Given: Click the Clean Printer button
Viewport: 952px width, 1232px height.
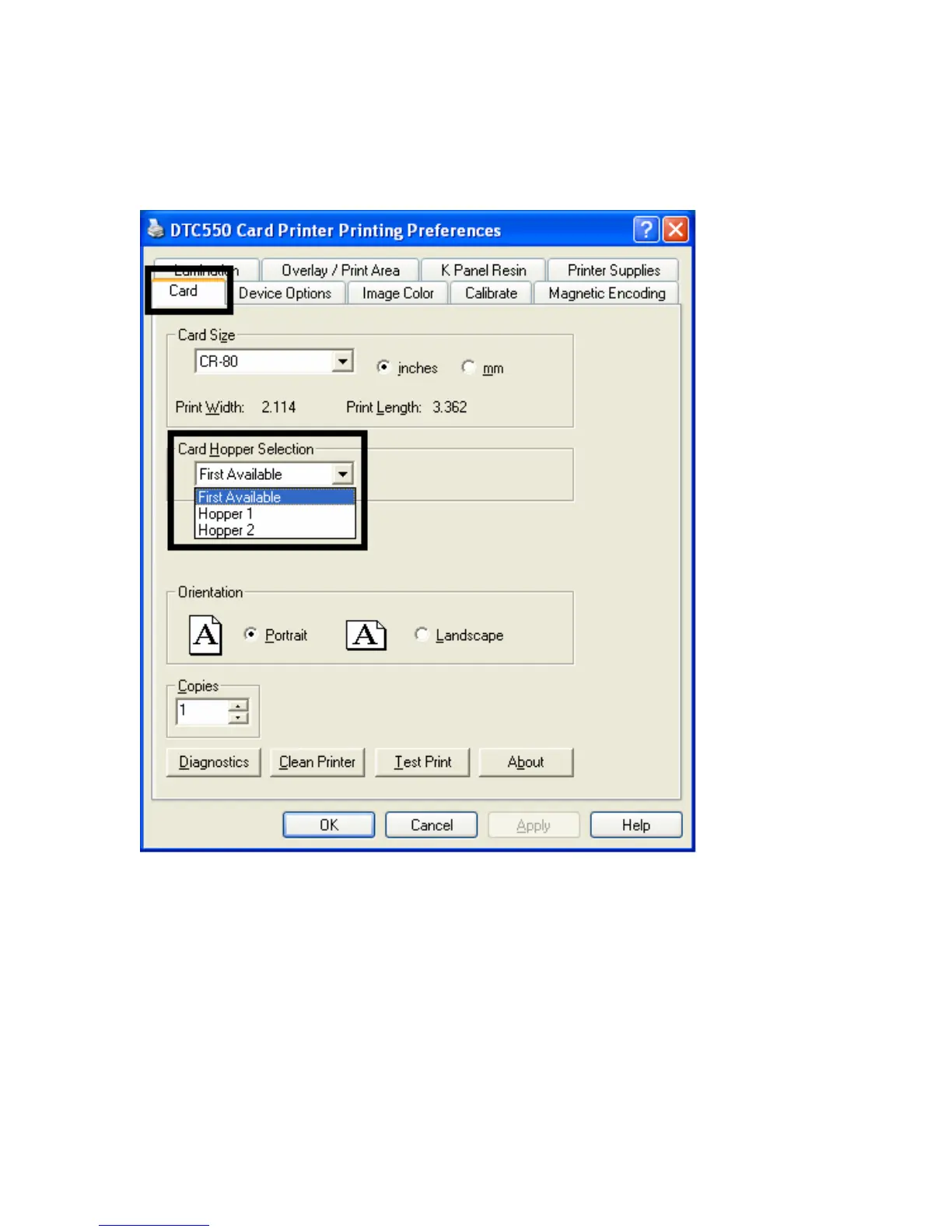Looking at the screenshot, I should 317,762.
